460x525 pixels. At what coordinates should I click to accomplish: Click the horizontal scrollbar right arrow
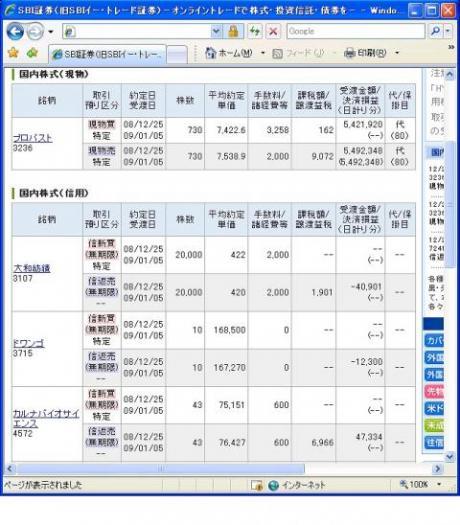pos(437,468)
